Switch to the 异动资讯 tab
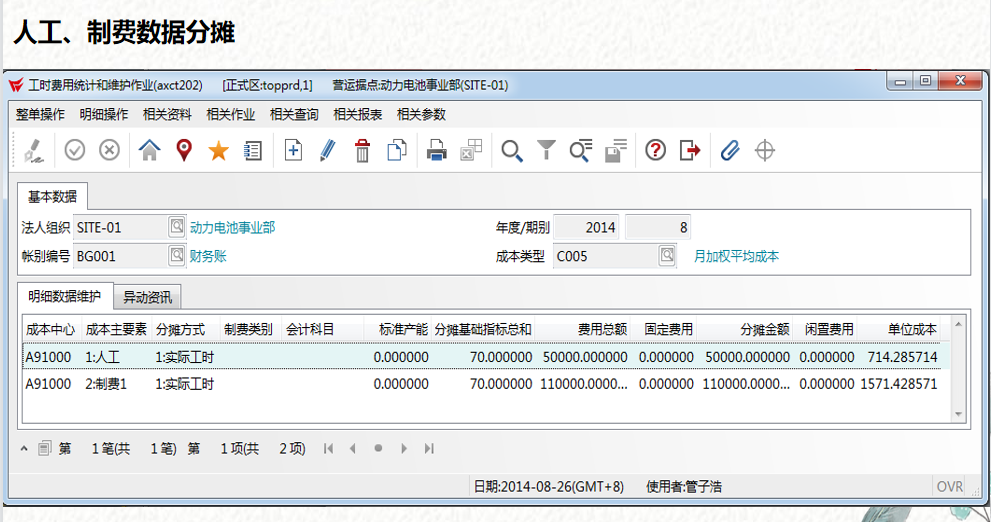 [x=147, y=297]
